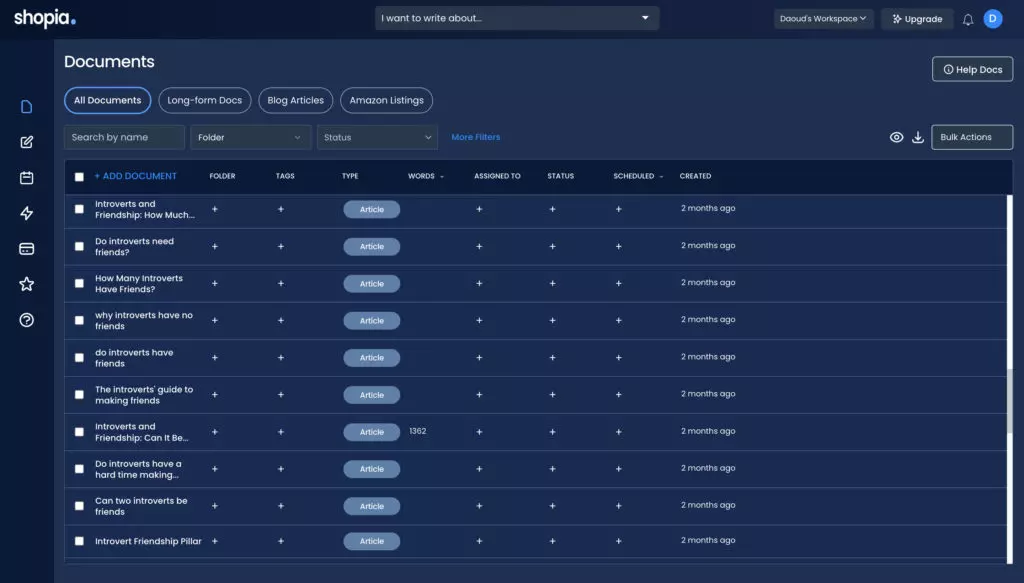The image size is (1024, 583).
Task: Assign 'Introverts and Friendship: Can It Be...' document
Action: coord(479,432)
